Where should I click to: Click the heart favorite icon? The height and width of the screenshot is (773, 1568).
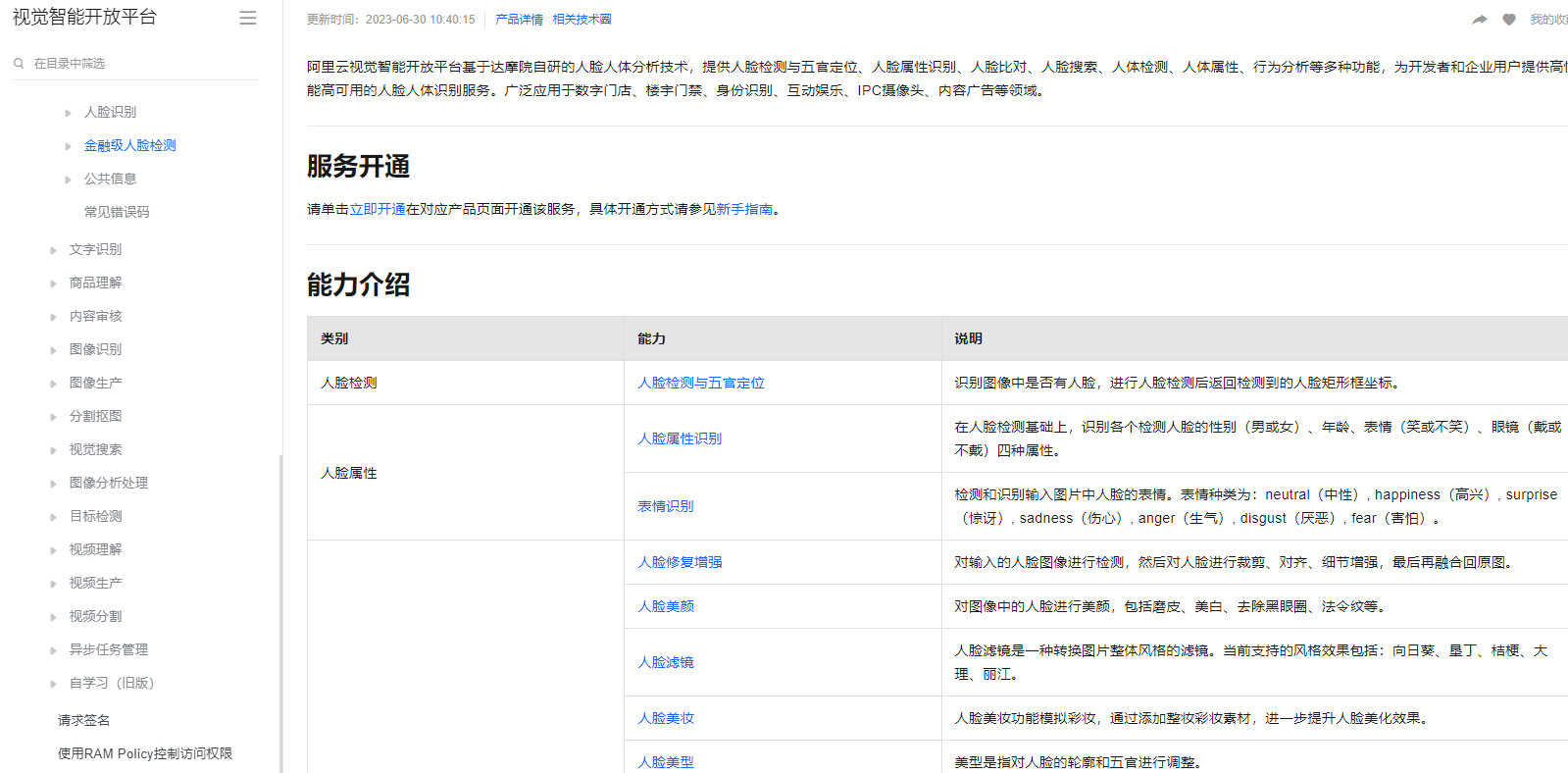[x=1509, y=20]
